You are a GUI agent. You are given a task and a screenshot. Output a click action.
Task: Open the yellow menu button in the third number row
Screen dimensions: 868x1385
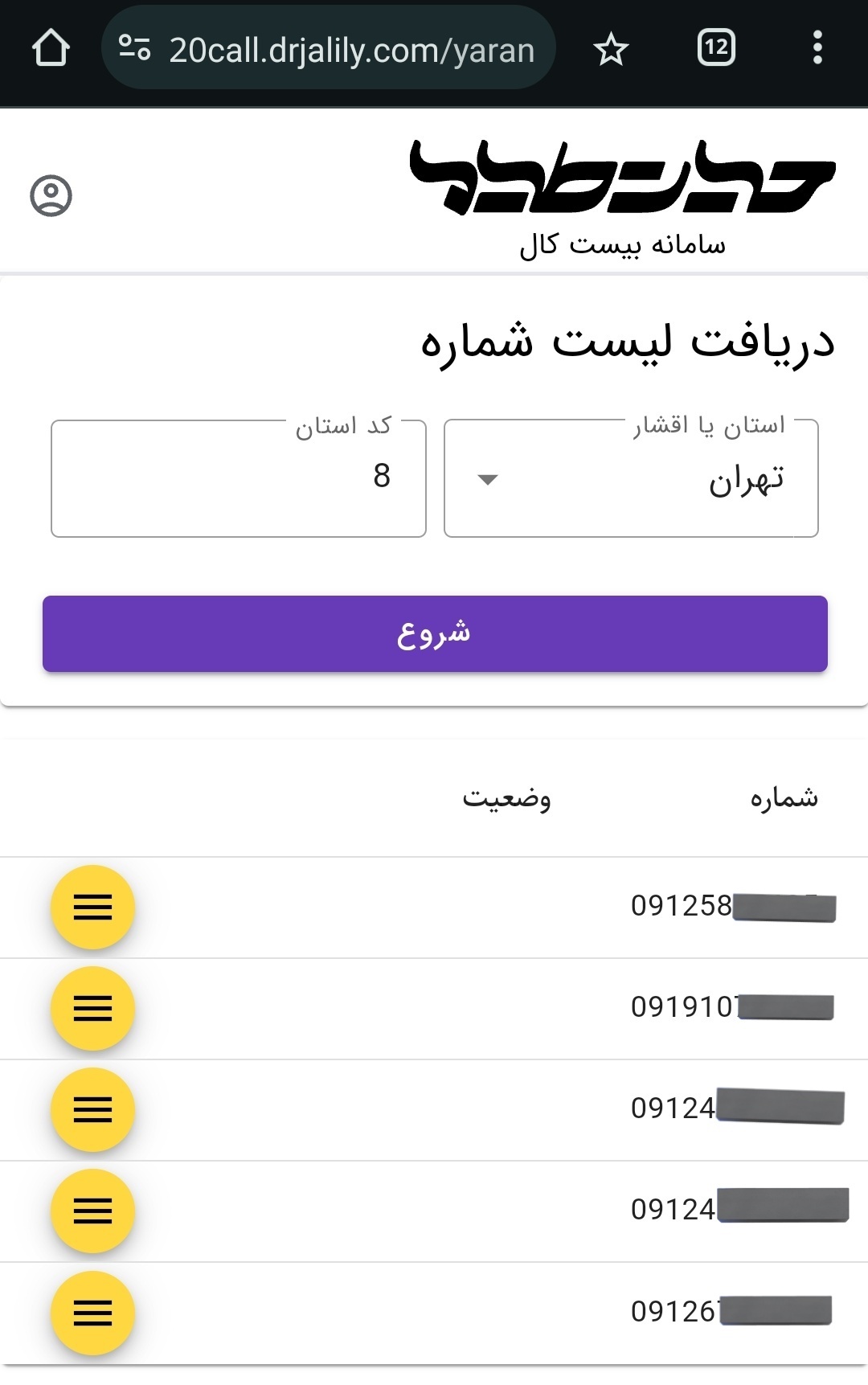pos(92,1109)
